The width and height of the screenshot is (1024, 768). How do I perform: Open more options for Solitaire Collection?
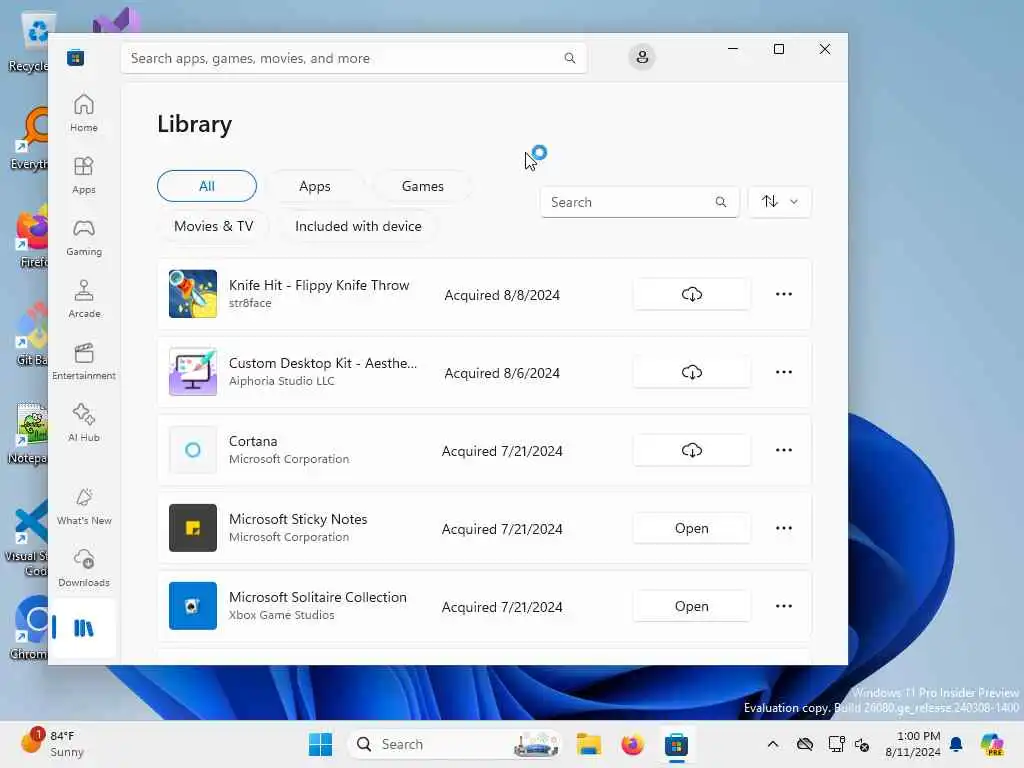coord(784,606)
